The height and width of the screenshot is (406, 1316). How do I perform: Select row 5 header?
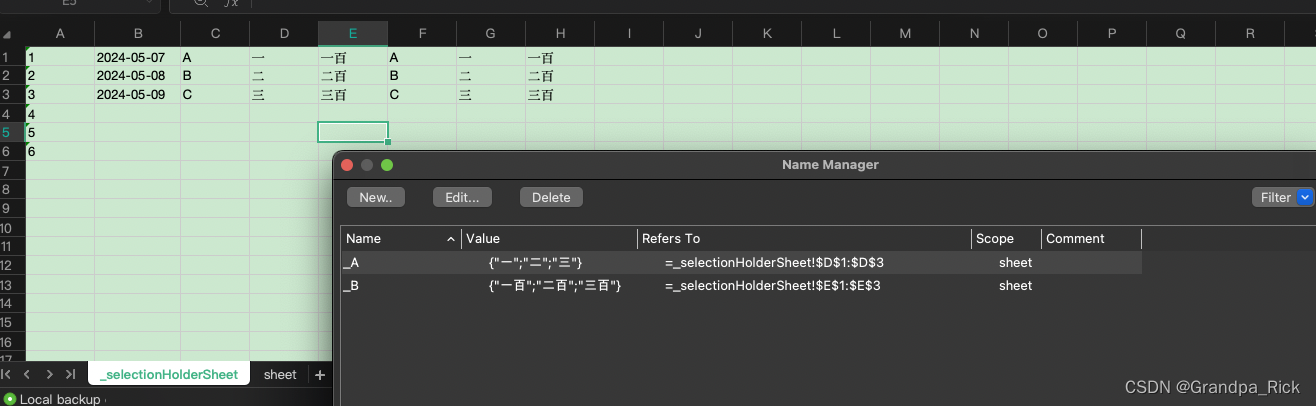(12, 132)
